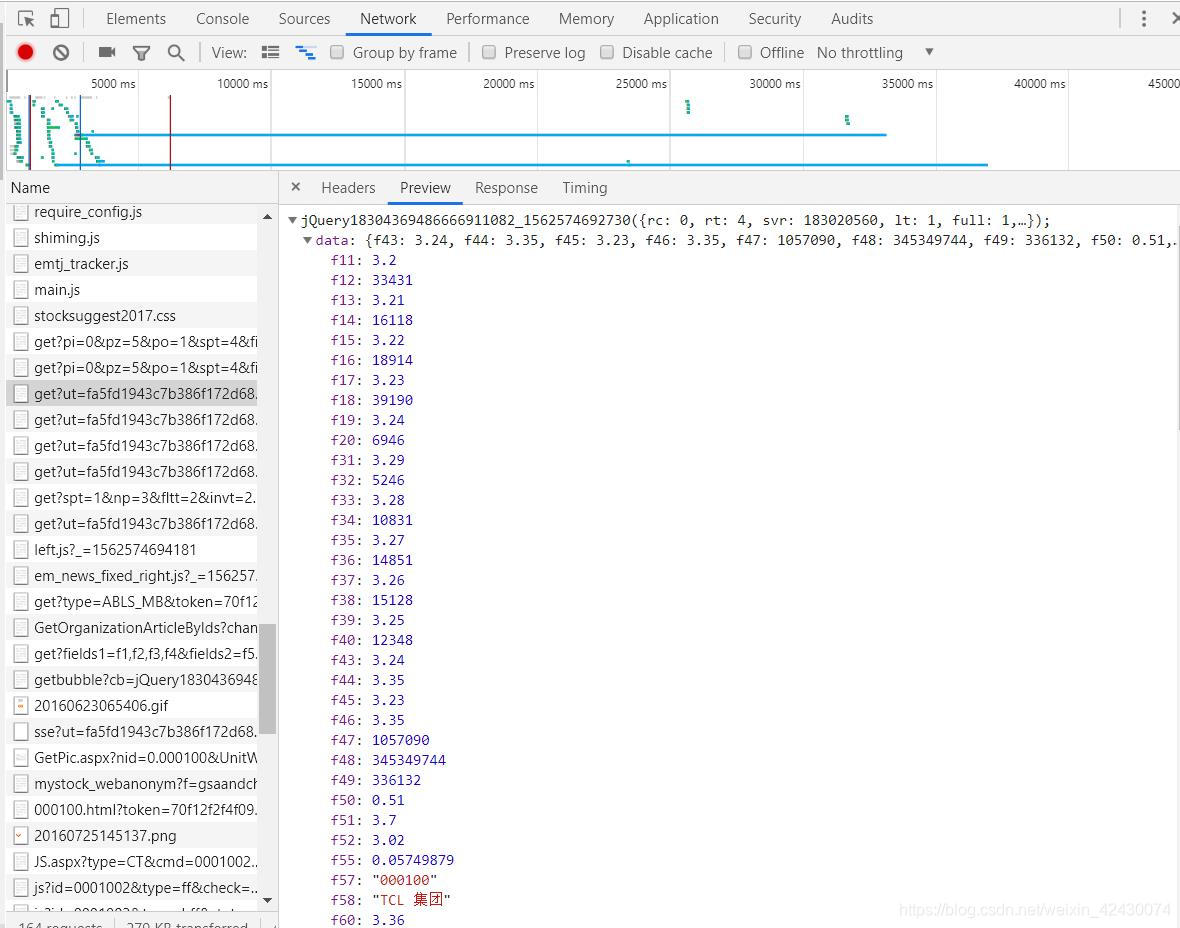The image size is (1180, 928).
Task: Open the DevTools three-dot menu
Action: tap(1143, 19)
